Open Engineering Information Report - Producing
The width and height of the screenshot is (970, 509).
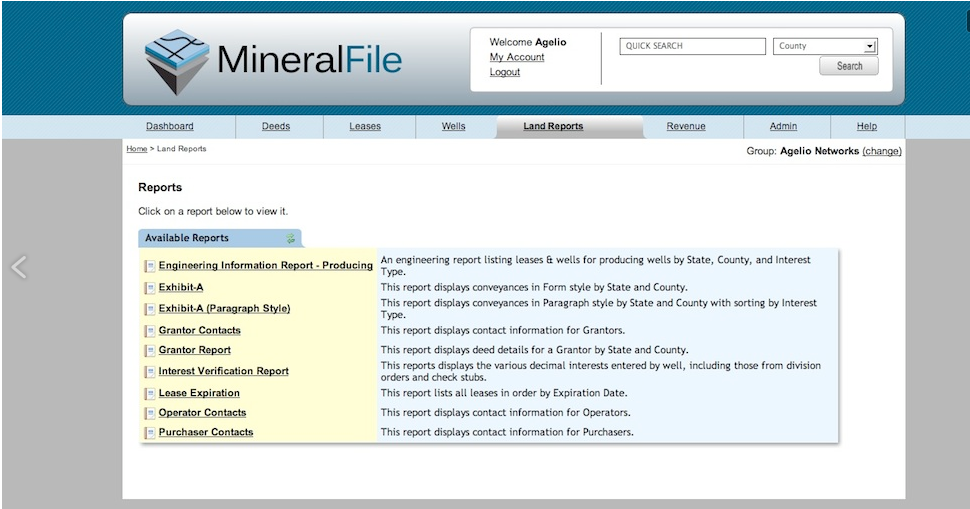[x=265, y=265]
